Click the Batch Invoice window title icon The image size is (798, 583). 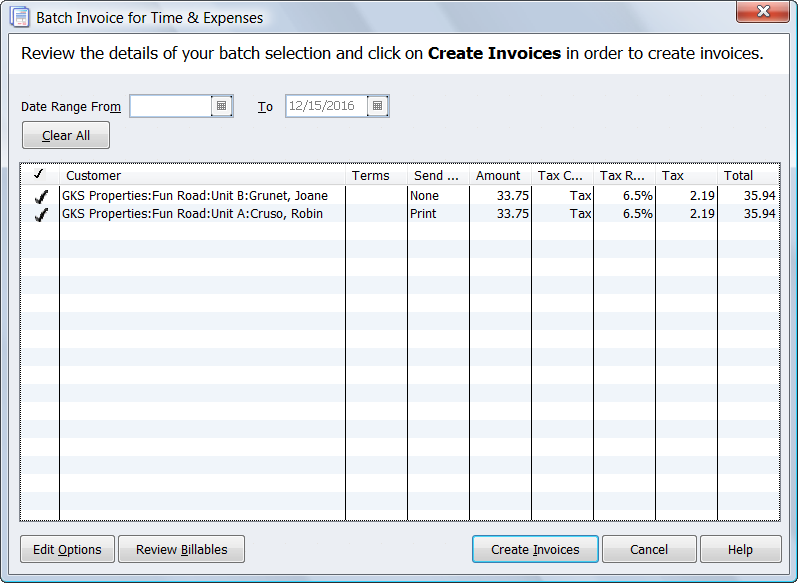(19, 17)
